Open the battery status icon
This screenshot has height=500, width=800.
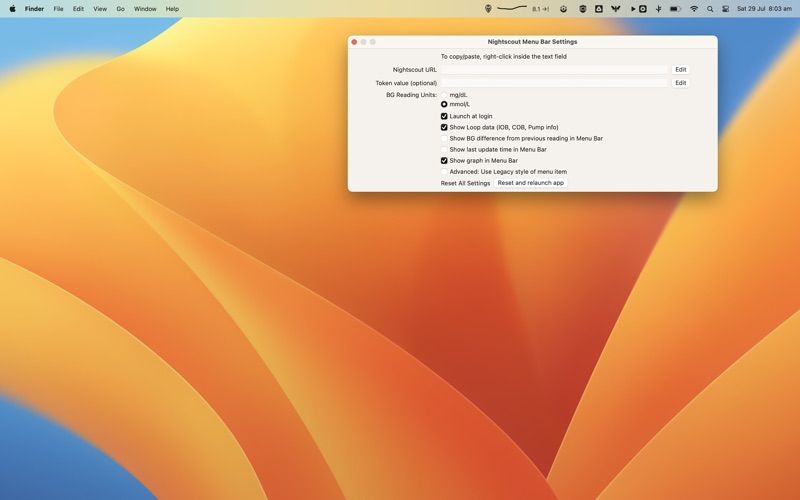pyautogui.click(x=675, y=9)
